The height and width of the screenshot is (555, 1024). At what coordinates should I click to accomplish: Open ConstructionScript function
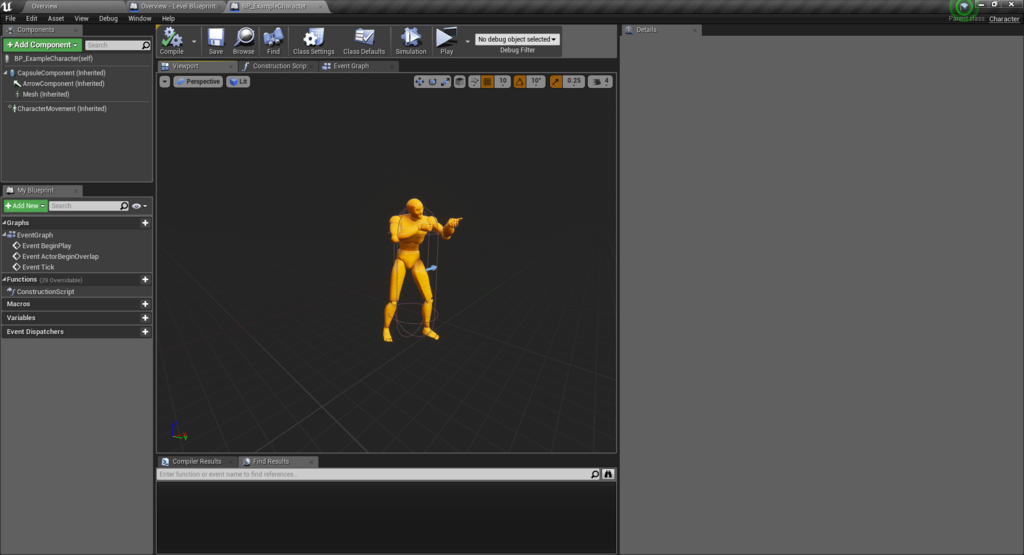pyautogui.click(x=45, y=292)
